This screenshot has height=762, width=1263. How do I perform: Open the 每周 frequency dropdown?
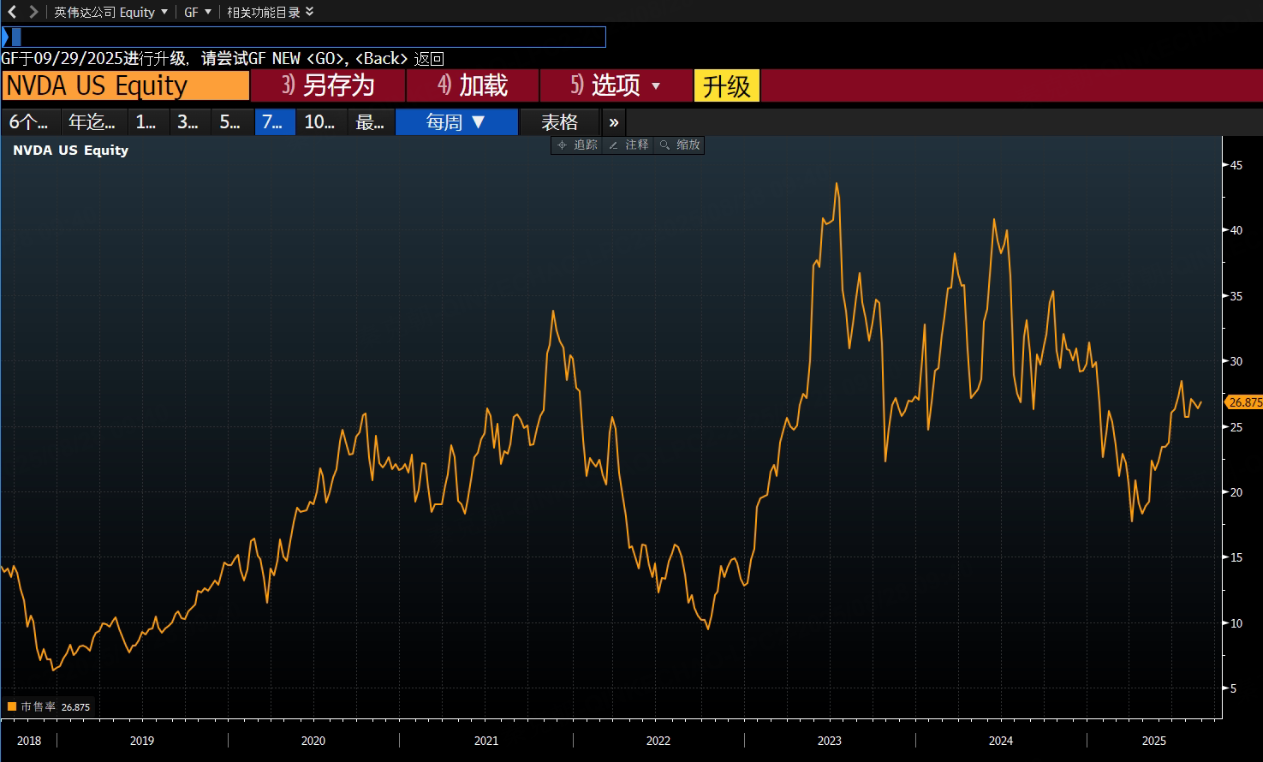[457, 122]
